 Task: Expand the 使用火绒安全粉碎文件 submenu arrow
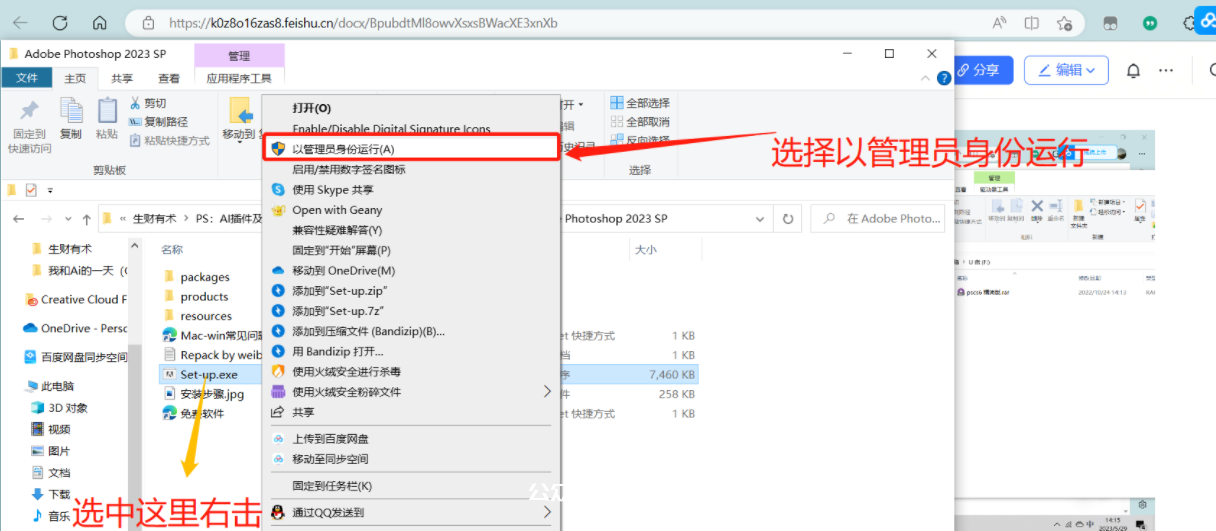coord(547,391)
